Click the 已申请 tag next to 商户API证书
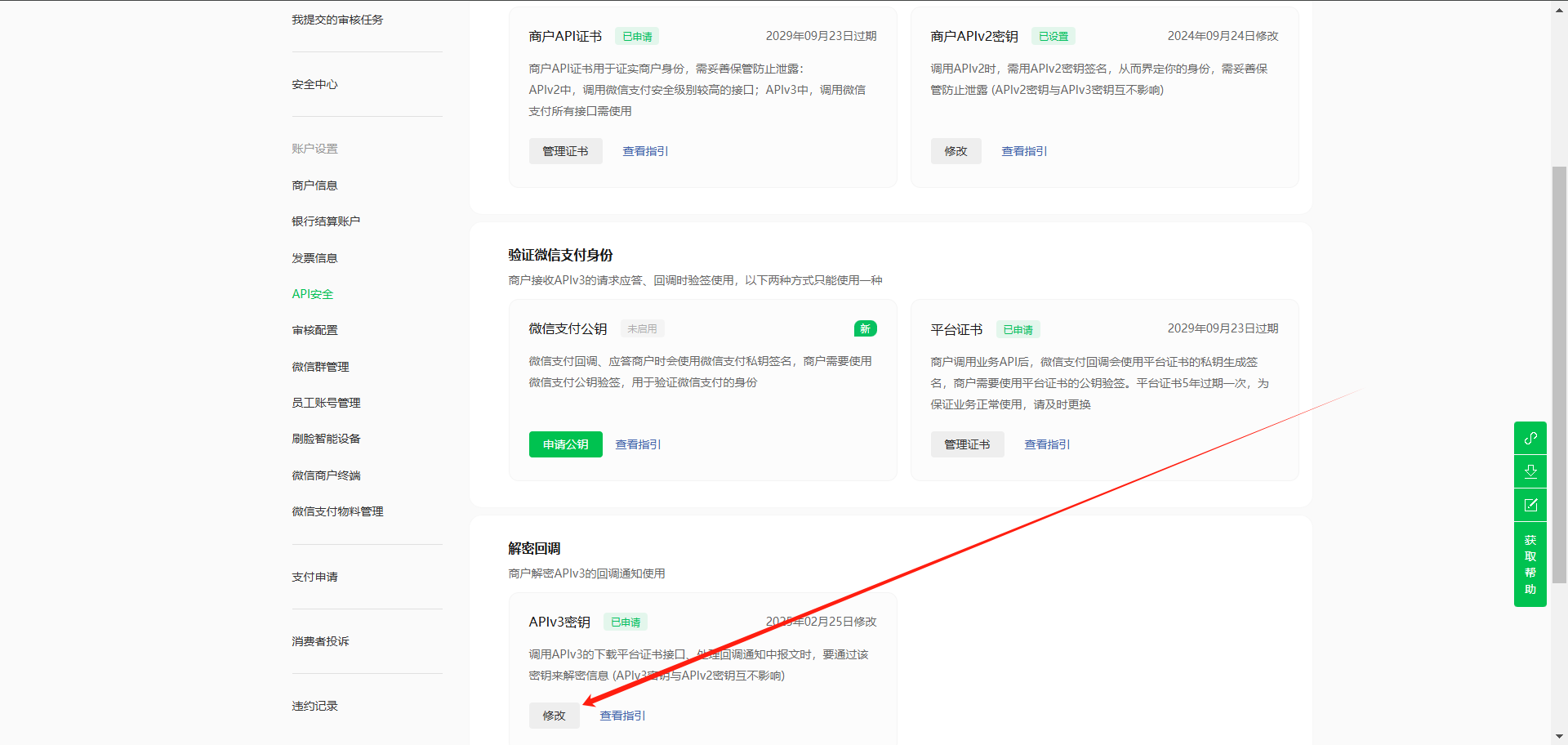 click(x=637, y=37)
